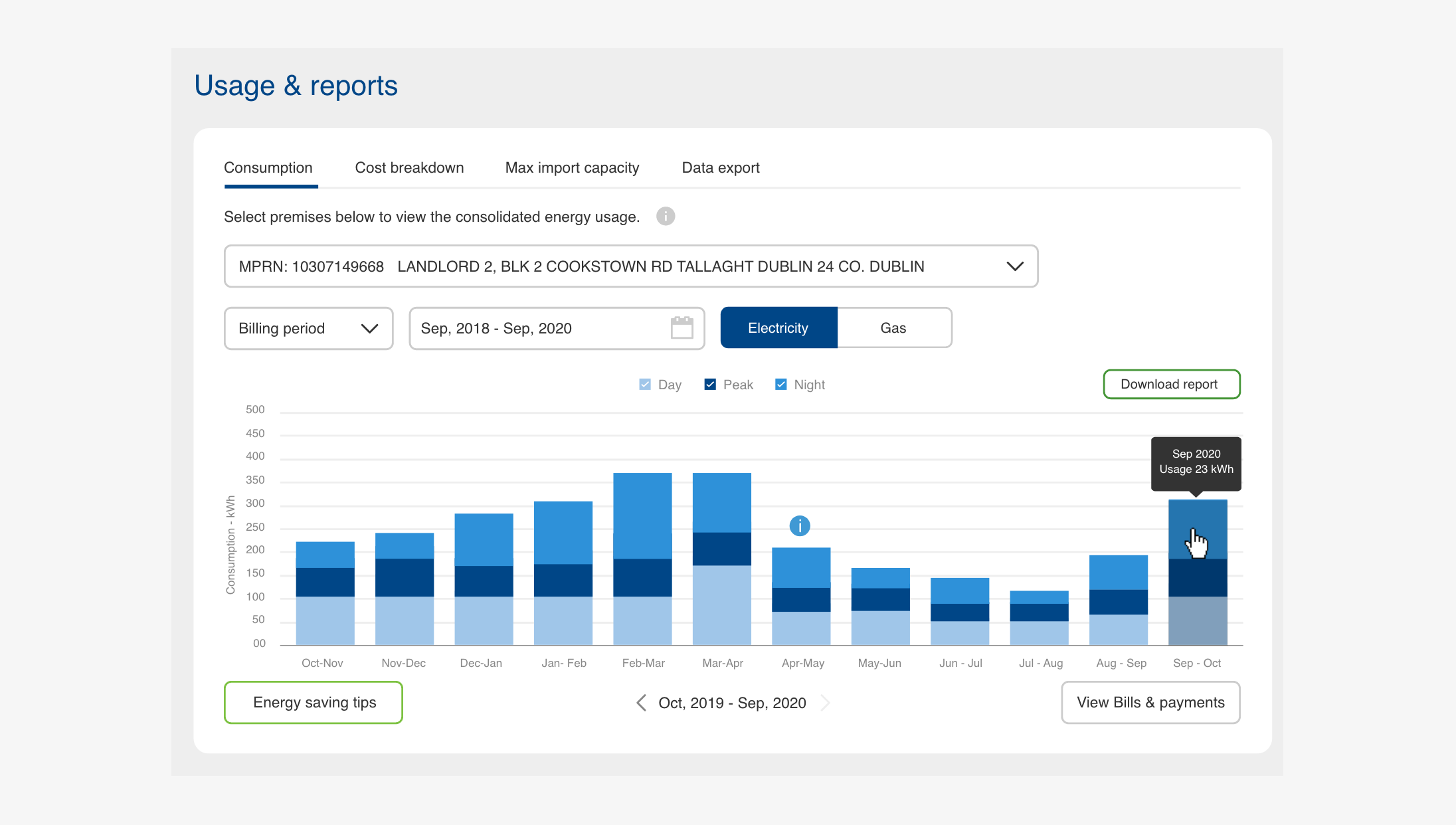Uncheck the Day legend checkbox
1456x825 pixels.
(x=645, y=385)
